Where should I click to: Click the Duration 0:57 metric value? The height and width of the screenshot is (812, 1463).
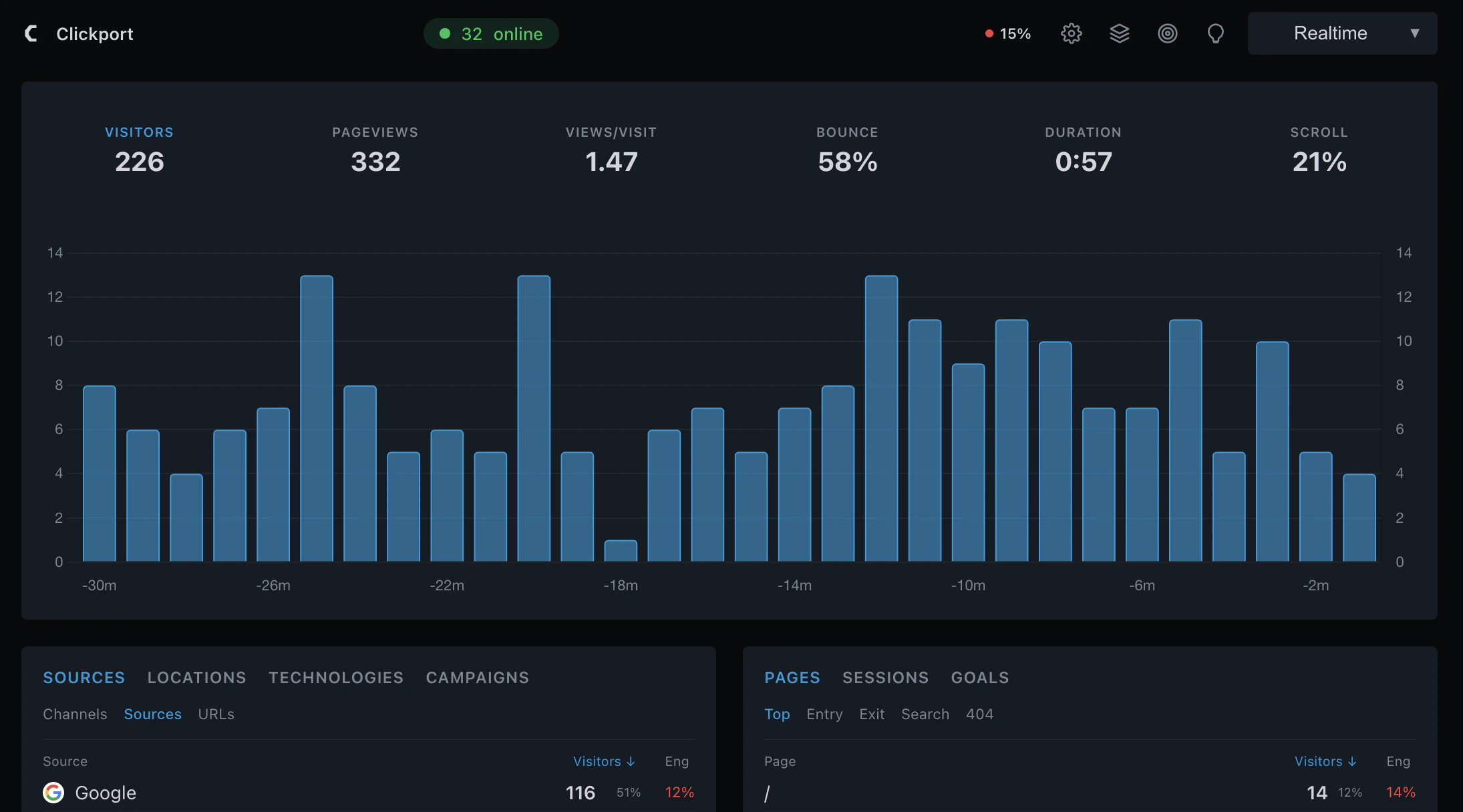pyautogui.click(x=1083, y=161)
